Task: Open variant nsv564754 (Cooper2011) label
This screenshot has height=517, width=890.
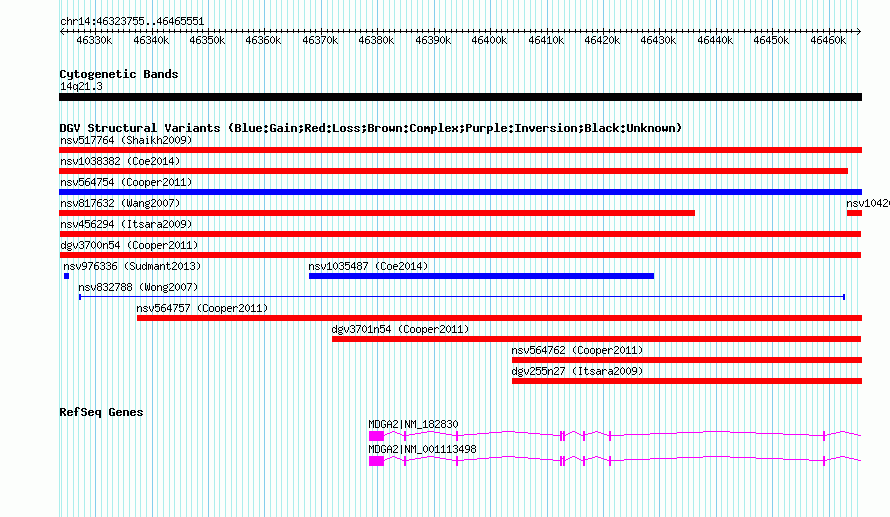Action: point(126,182)
